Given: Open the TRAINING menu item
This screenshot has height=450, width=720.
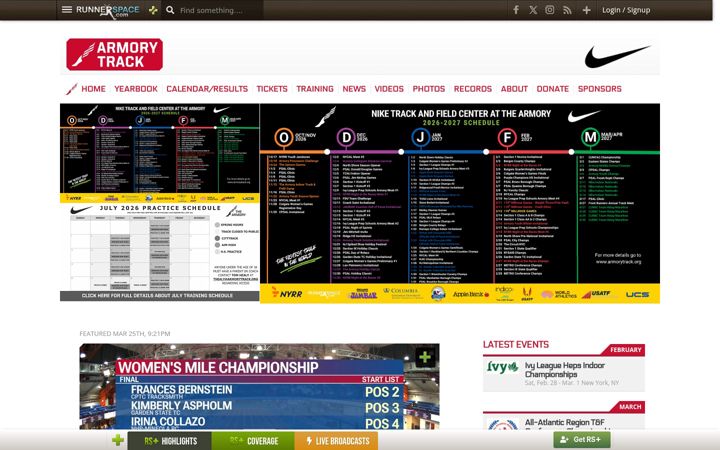Looking at the screenshot, I should click(x=315, y=89).
